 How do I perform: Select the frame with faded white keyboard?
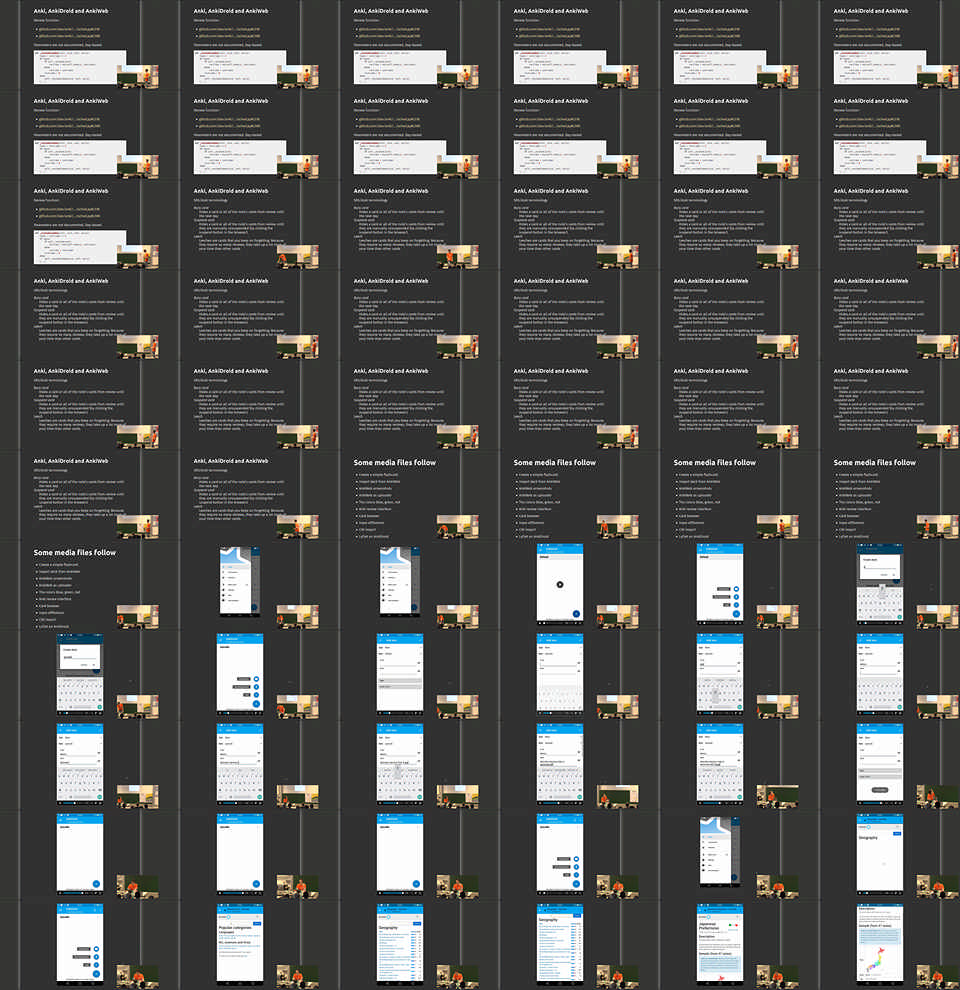click(x=560, y=674)
